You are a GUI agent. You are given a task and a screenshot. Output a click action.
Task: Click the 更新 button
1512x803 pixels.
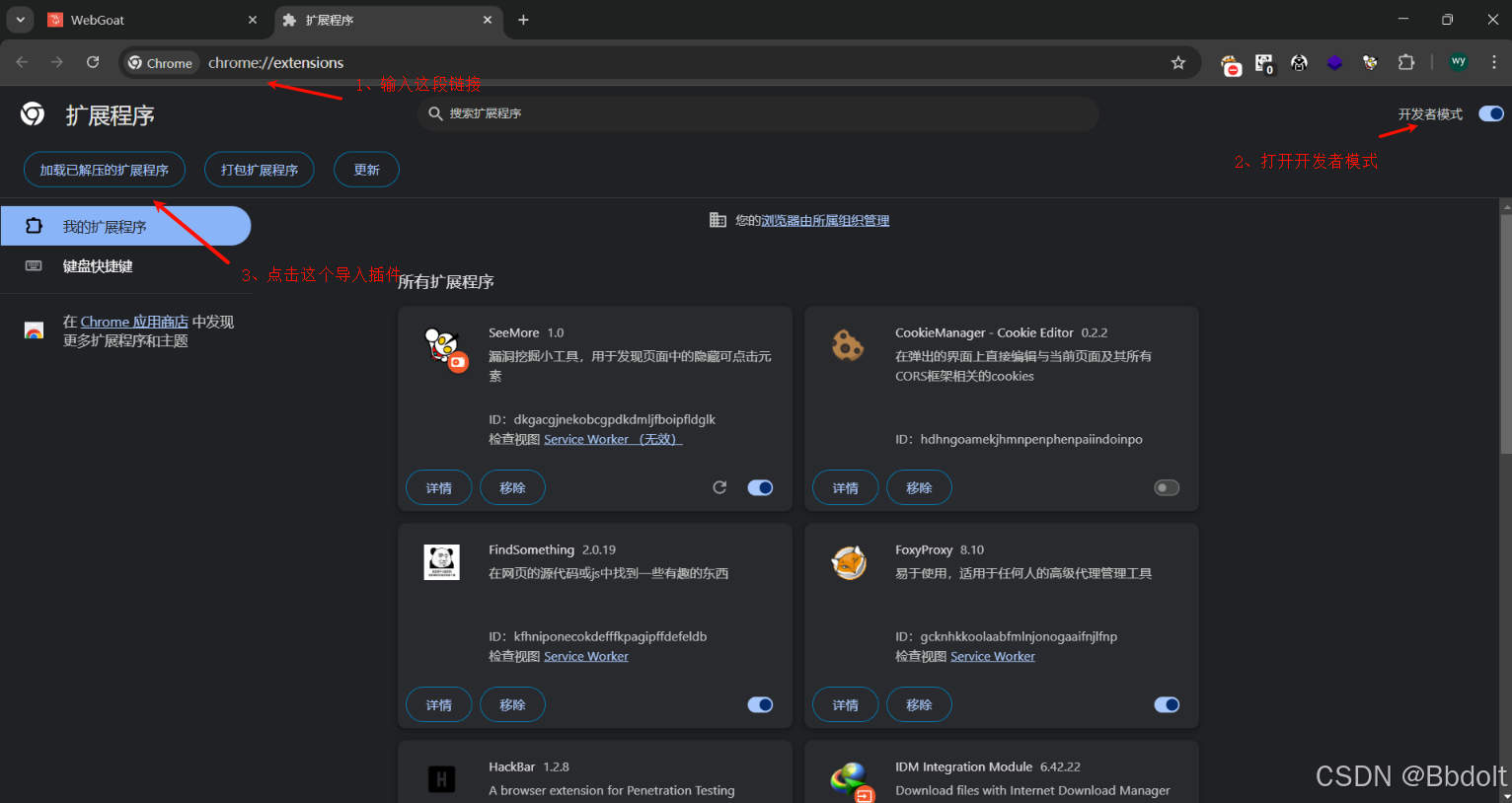tap(366, 170)
